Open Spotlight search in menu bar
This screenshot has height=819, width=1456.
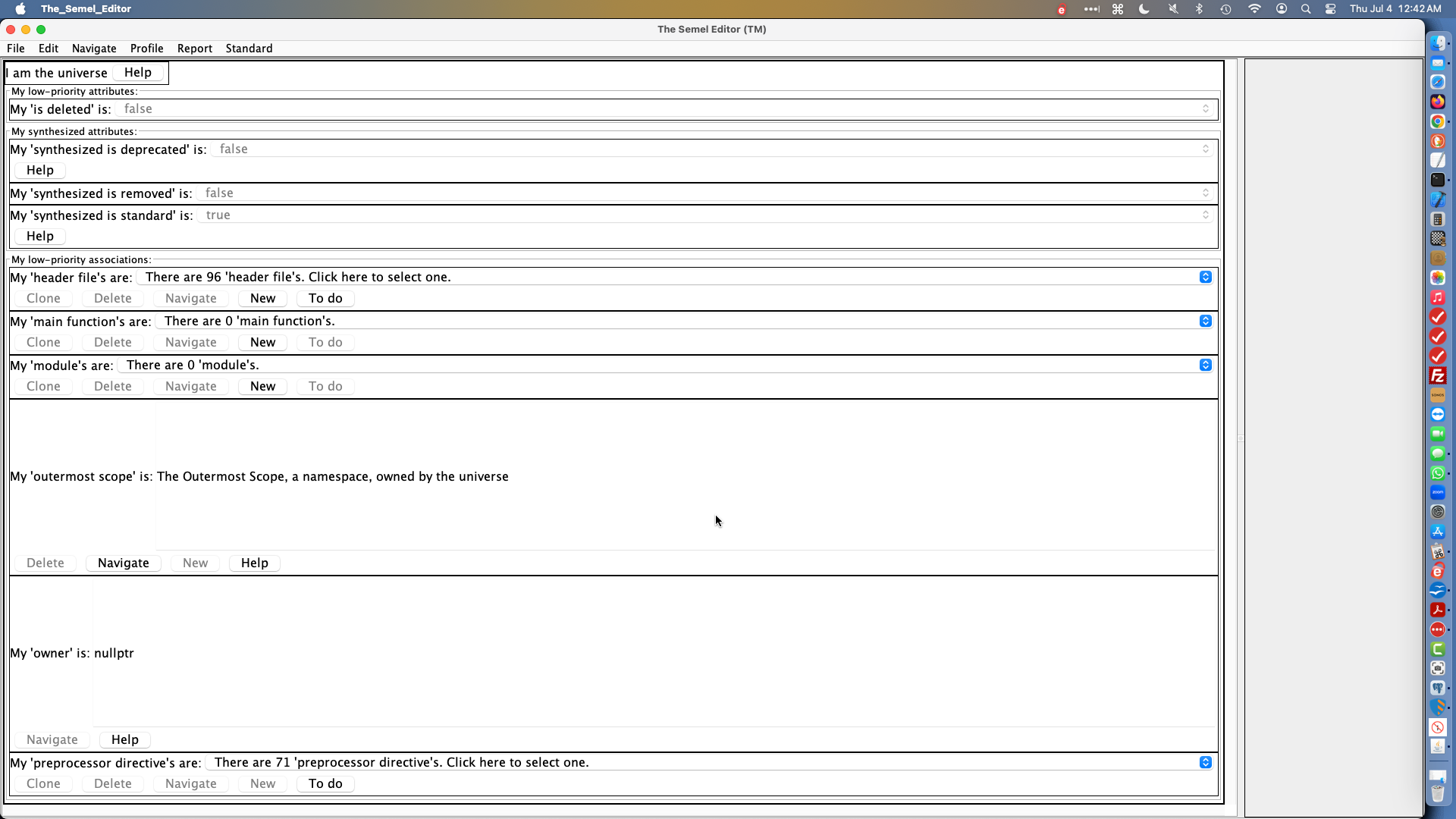[x=1306, y=9]
